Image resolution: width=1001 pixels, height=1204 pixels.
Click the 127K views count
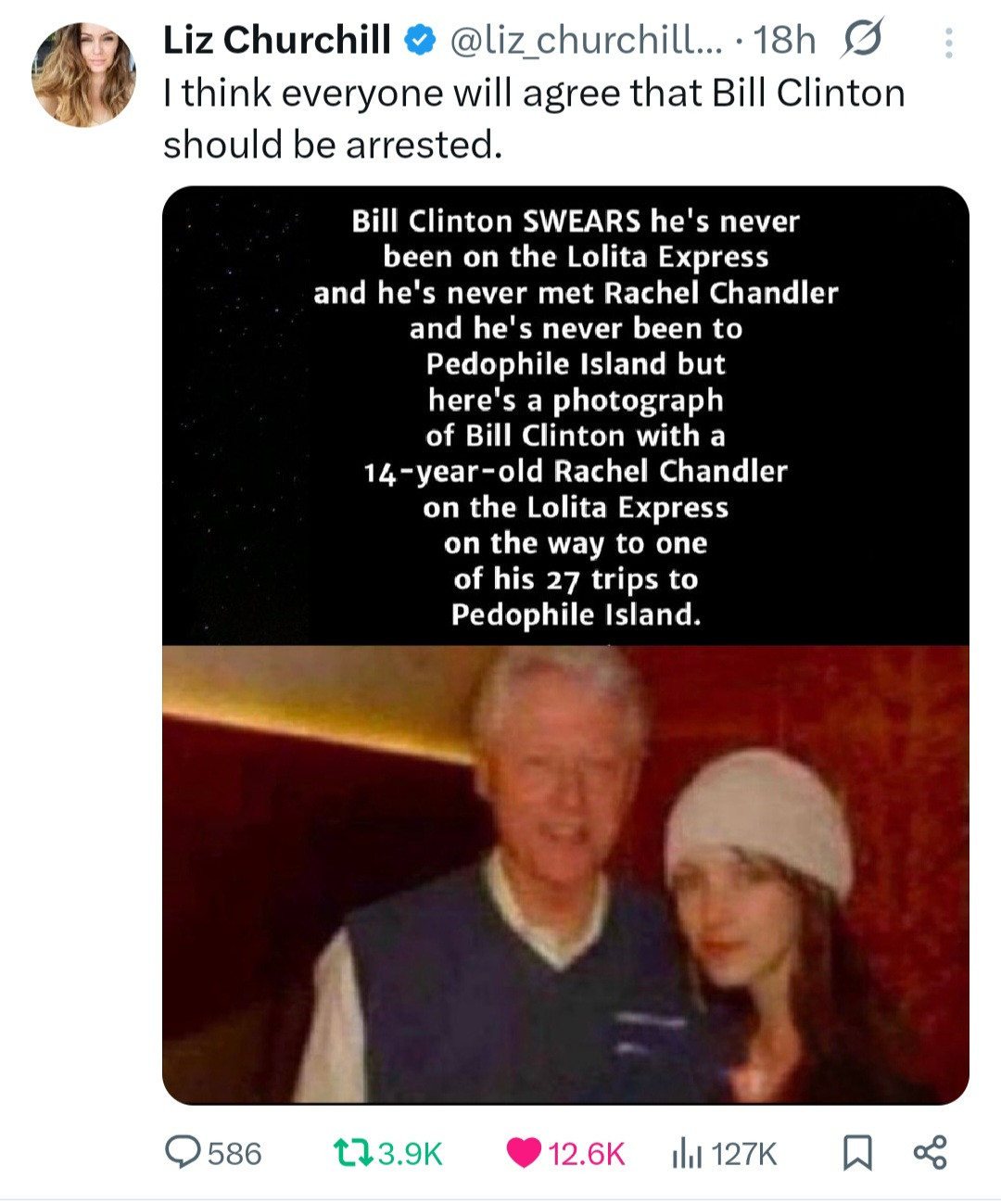click(x=744, y=1153)
